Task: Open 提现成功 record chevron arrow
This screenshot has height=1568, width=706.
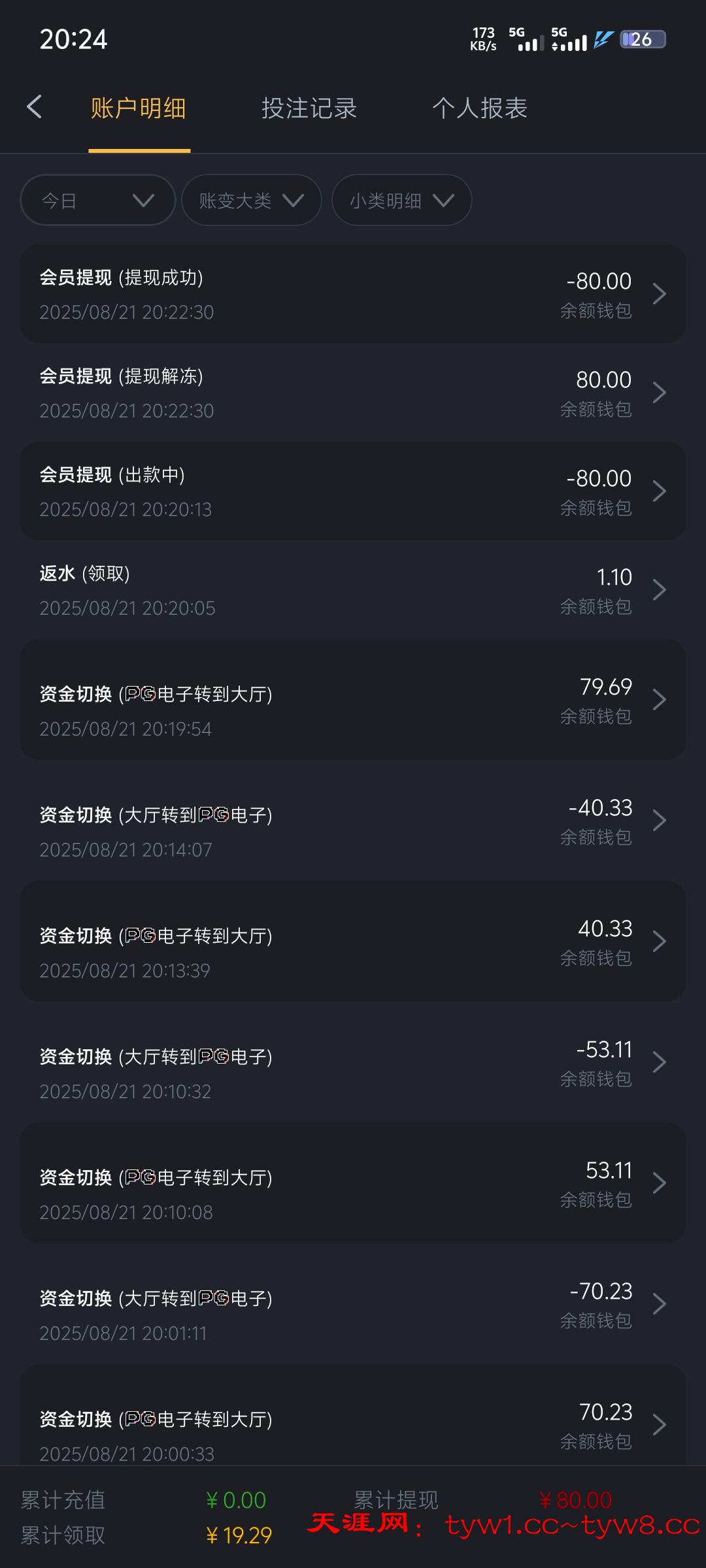Action: (659, 294)
